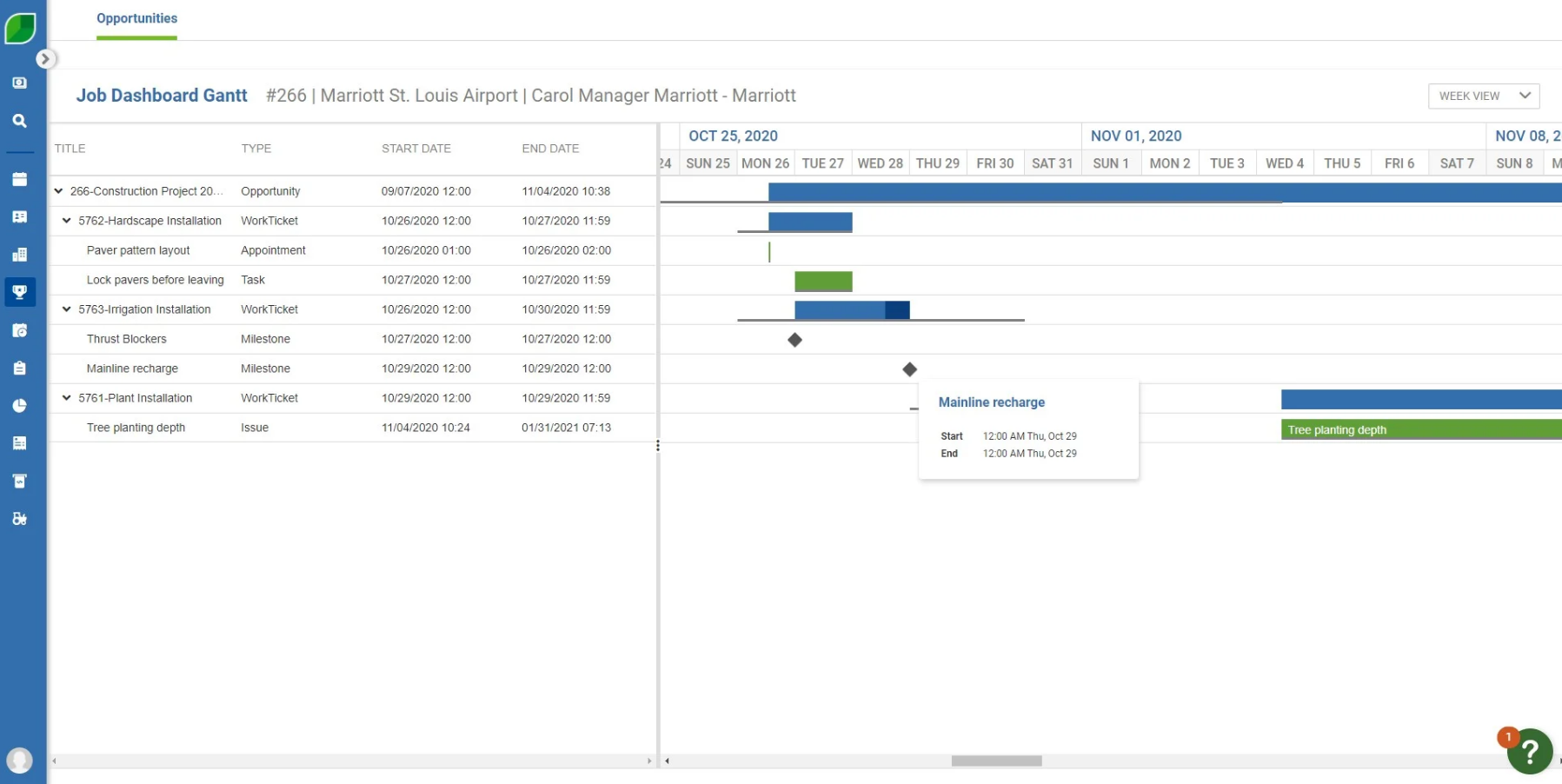Expand the sidebar with the arrow chevron
The width and height of the screenshot is (1562, 784).
pos(44,58)
